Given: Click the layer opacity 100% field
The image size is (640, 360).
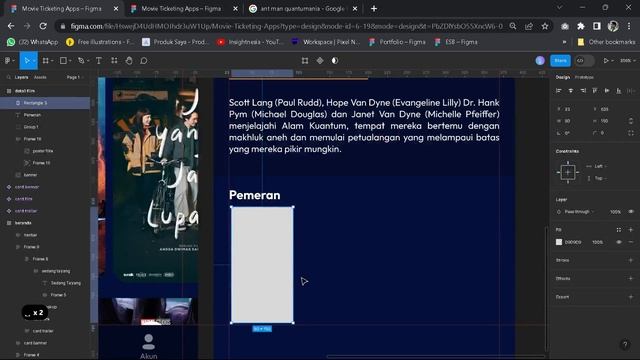Looking at the screenshot, I should pos(615,212).
